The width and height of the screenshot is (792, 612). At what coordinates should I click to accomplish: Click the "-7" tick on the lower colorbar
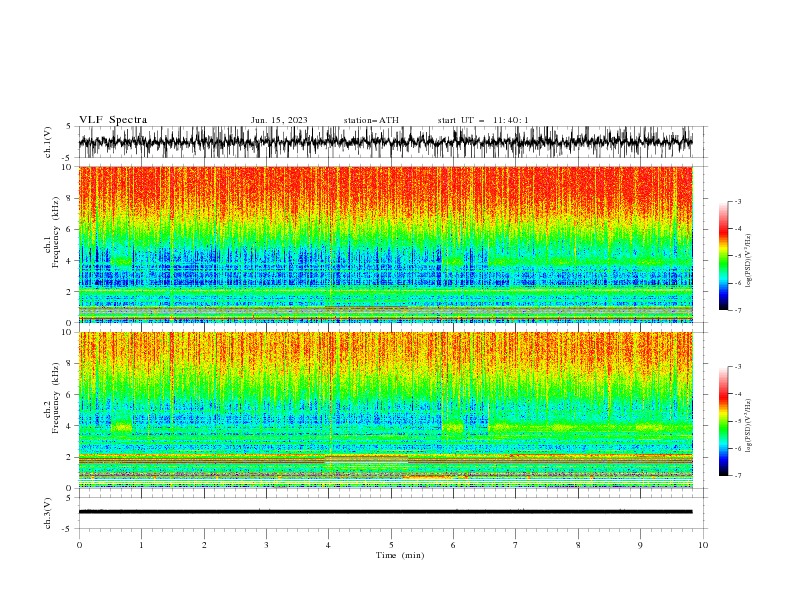738,476
